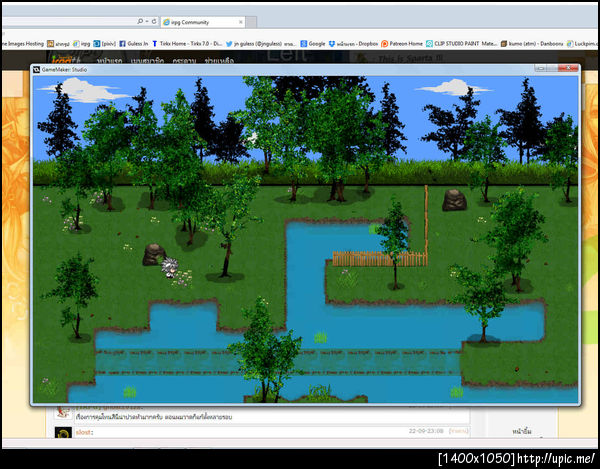Click the wooden fence by the pond
Screen dimensions: 600x469
click(x=379, y=259)
